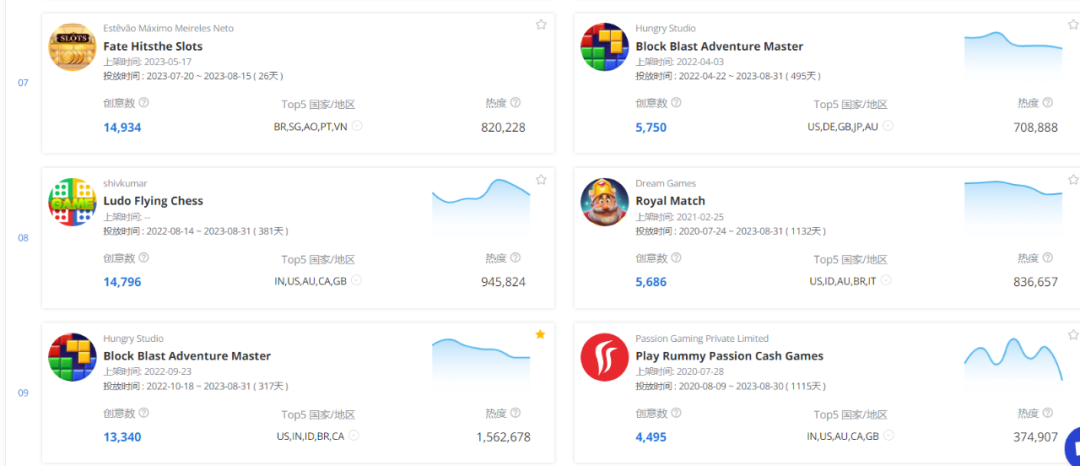Click help icon beside Royal Match 热度
This screenshot has width=1080, height=466.
[x=1048, y=258]
